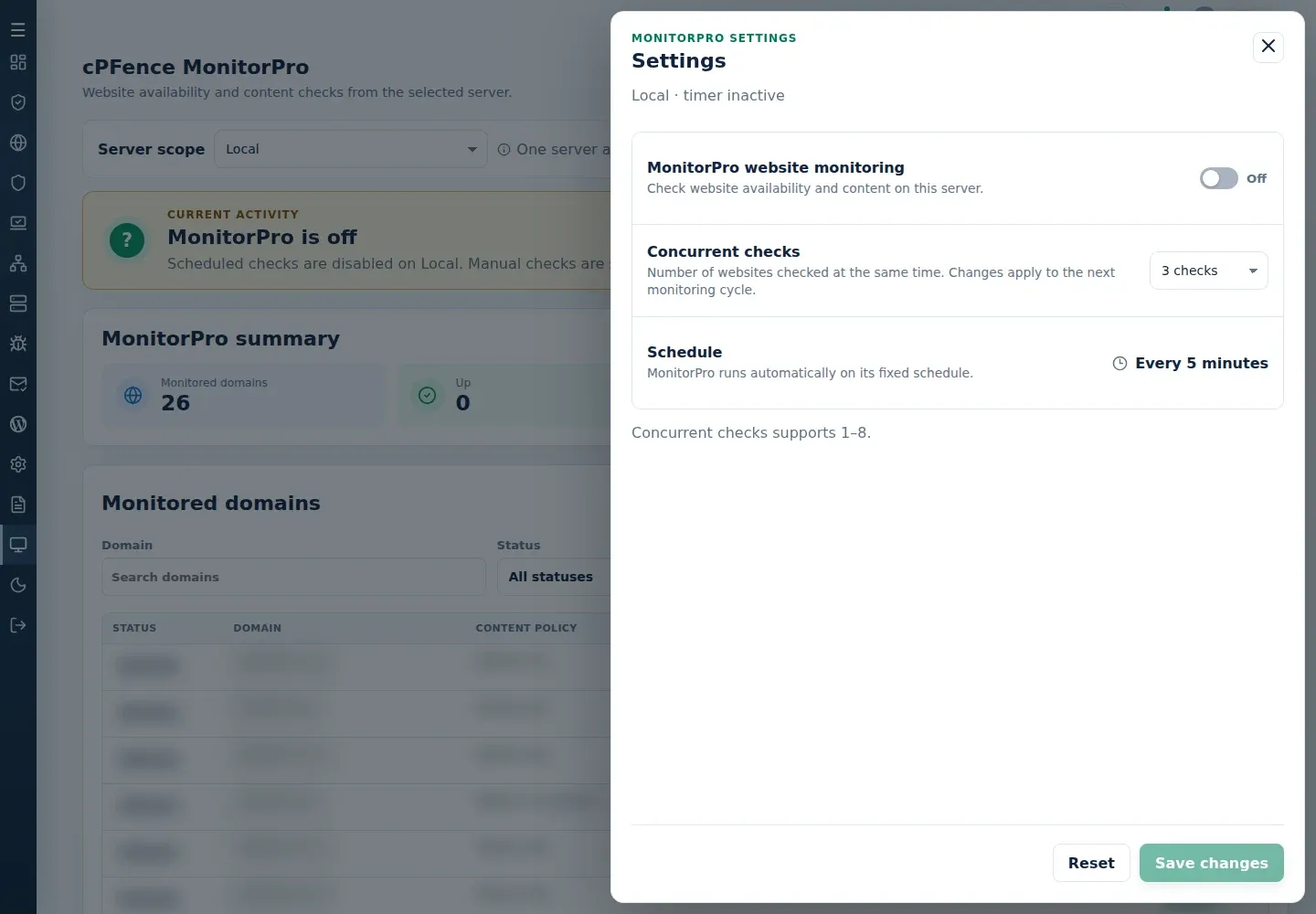Screen dimensions: 1316x914
Task: Click the 'Local · timer inactive' status text
Action: 708,95
